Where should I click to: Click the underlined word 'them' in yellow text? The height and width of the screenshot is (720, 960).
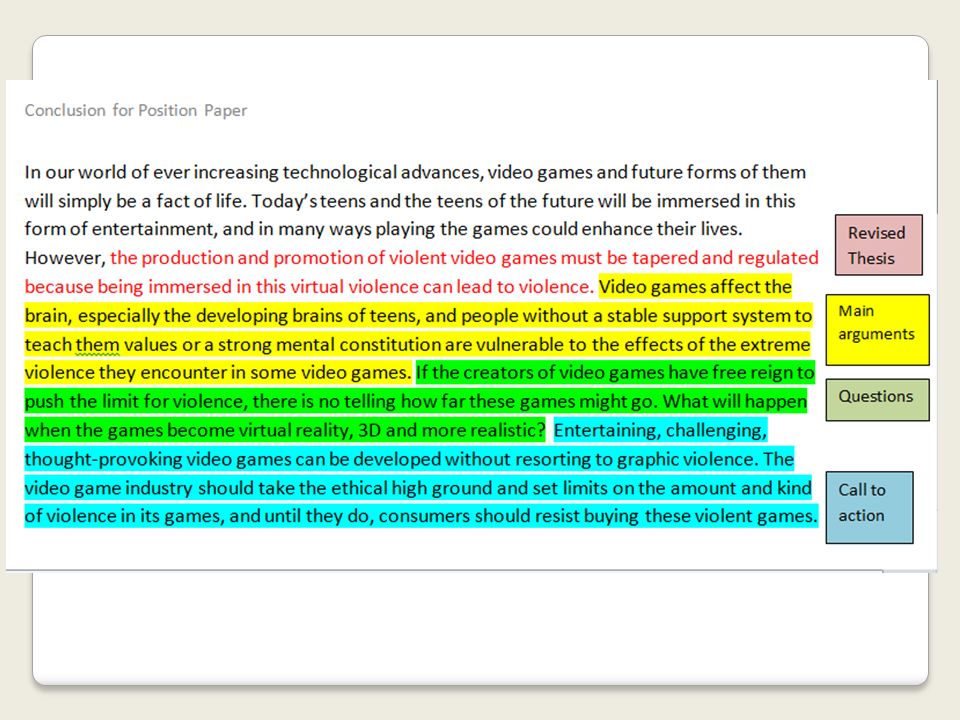coord(97,345)
